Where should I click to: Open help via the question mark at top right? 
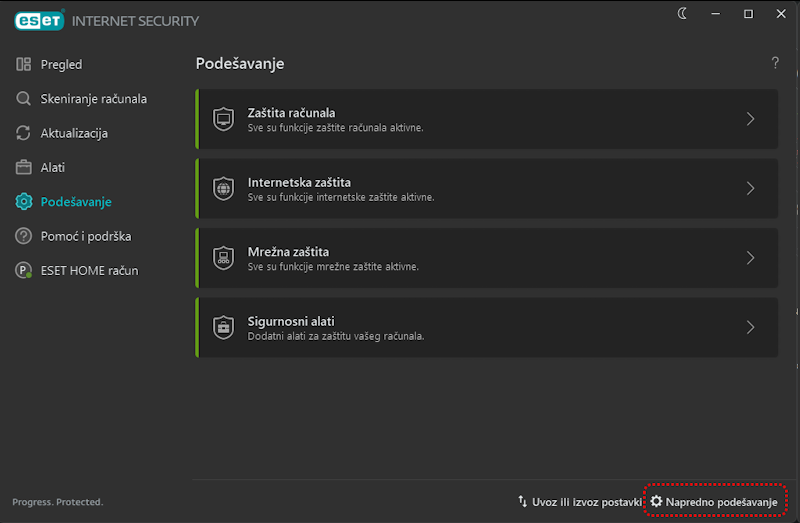coord(775,63)
